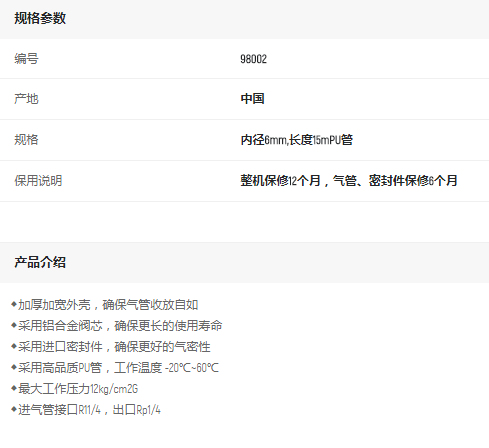
Task: Select the spec text 内径6mm,长度15mPU管
Action: click(x=296, y=140)
